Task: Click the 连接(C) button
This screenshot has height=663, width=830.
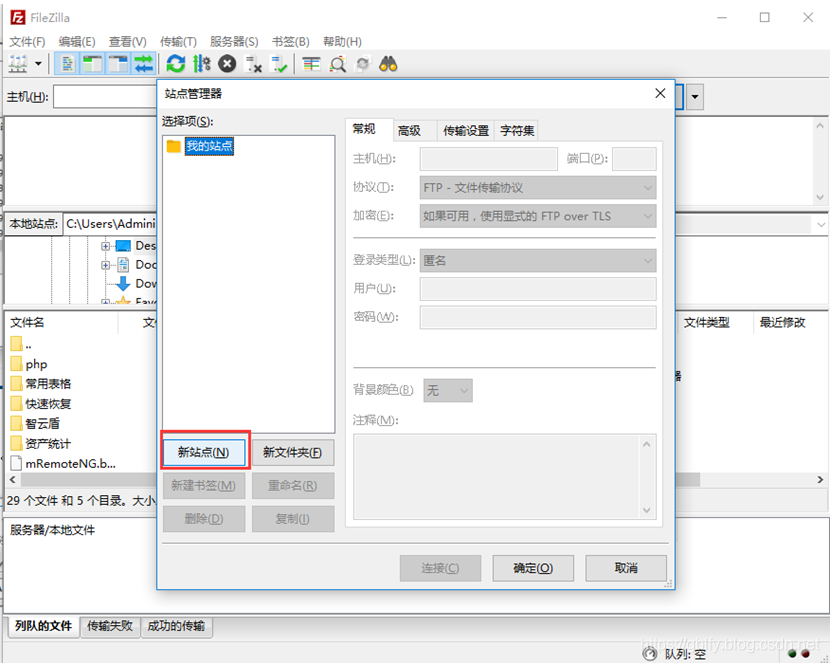Action: [440, 568]
